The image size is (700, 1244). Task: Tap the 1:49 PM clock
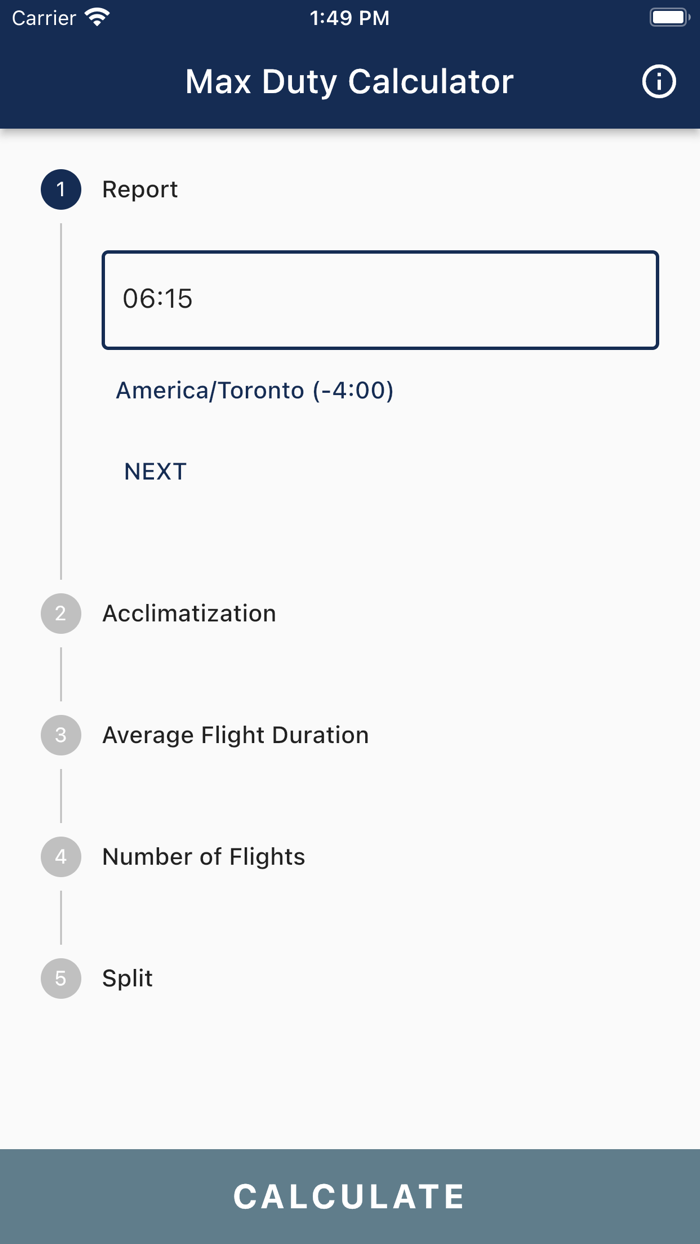point(349,18)
